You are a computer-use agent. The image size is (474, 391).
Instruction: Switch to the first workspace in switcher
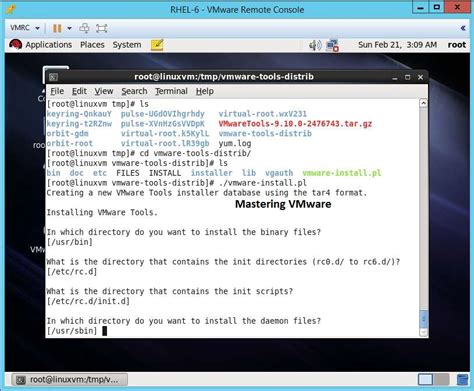coord(426,379)
